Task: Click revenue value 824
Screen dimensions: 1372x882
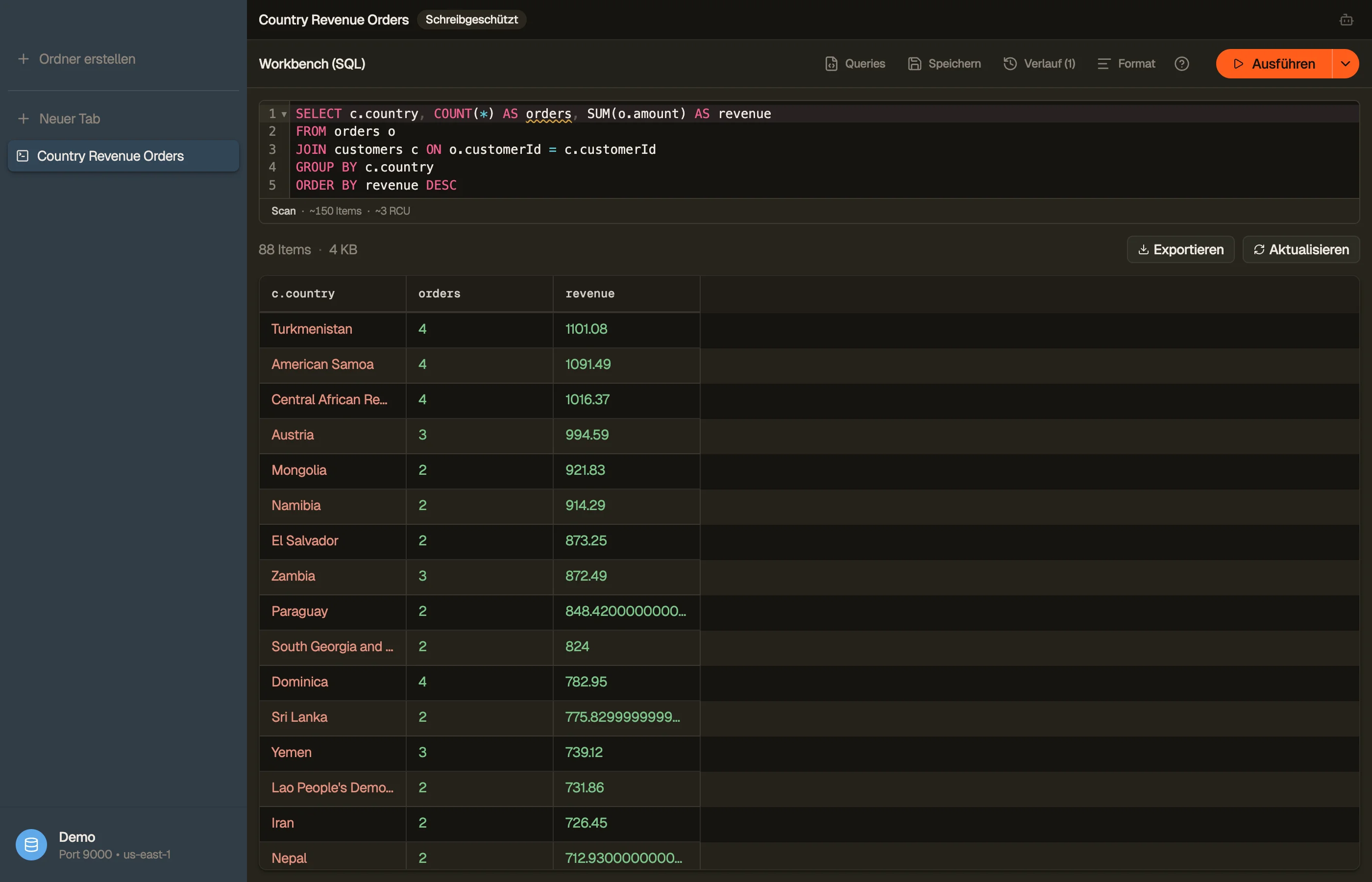Action: pyautogui.click(x=577, y=647)
